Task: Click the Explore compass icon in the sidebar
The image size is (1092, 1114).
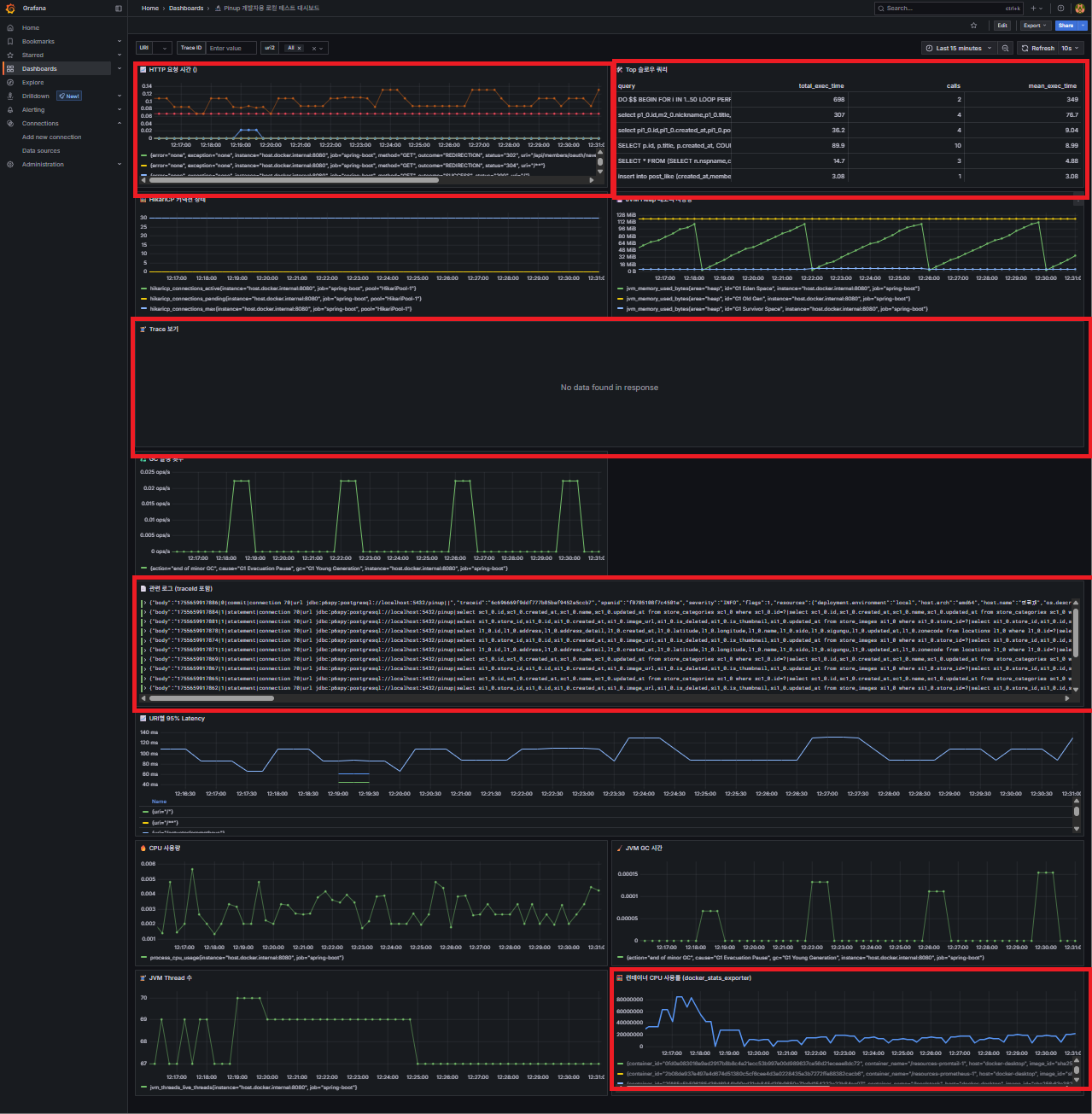Action: click(10, 82)
